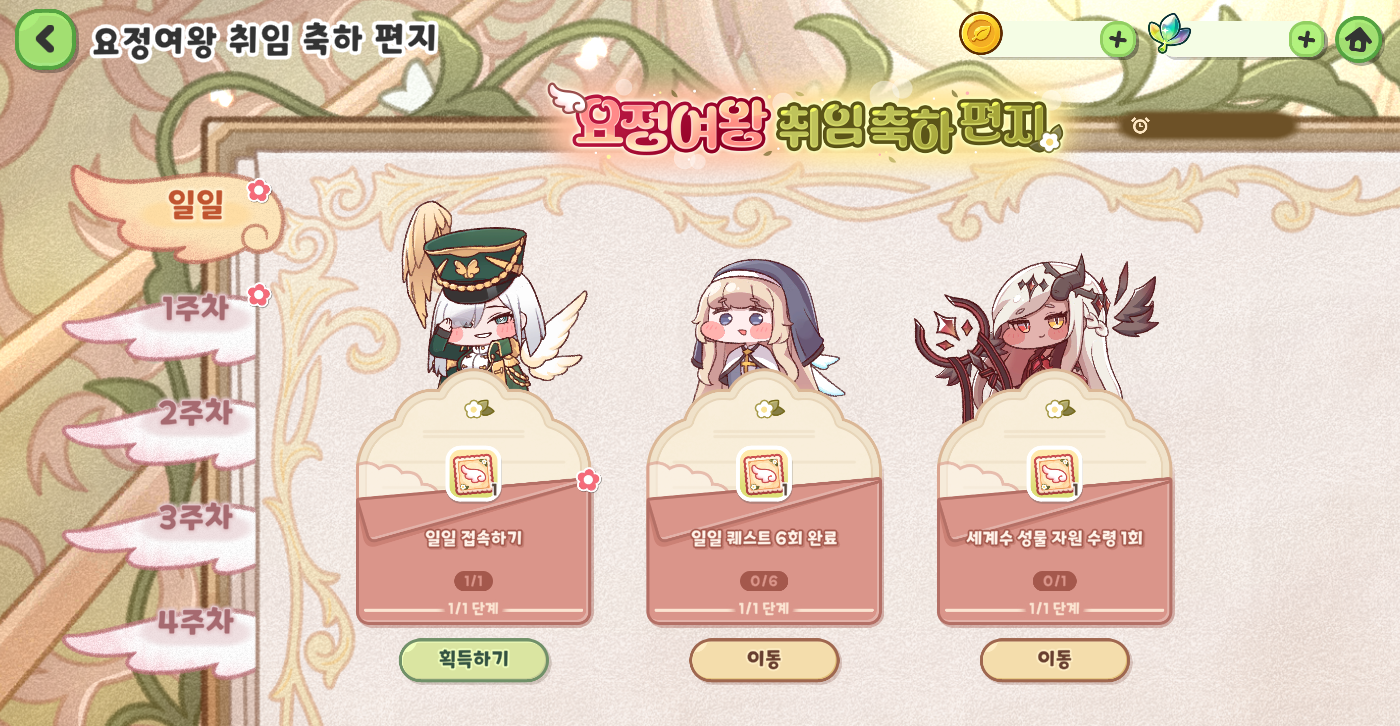1400x726 pixels.
Task: Tap the alarm clock timer icon
Action: 1140,125
